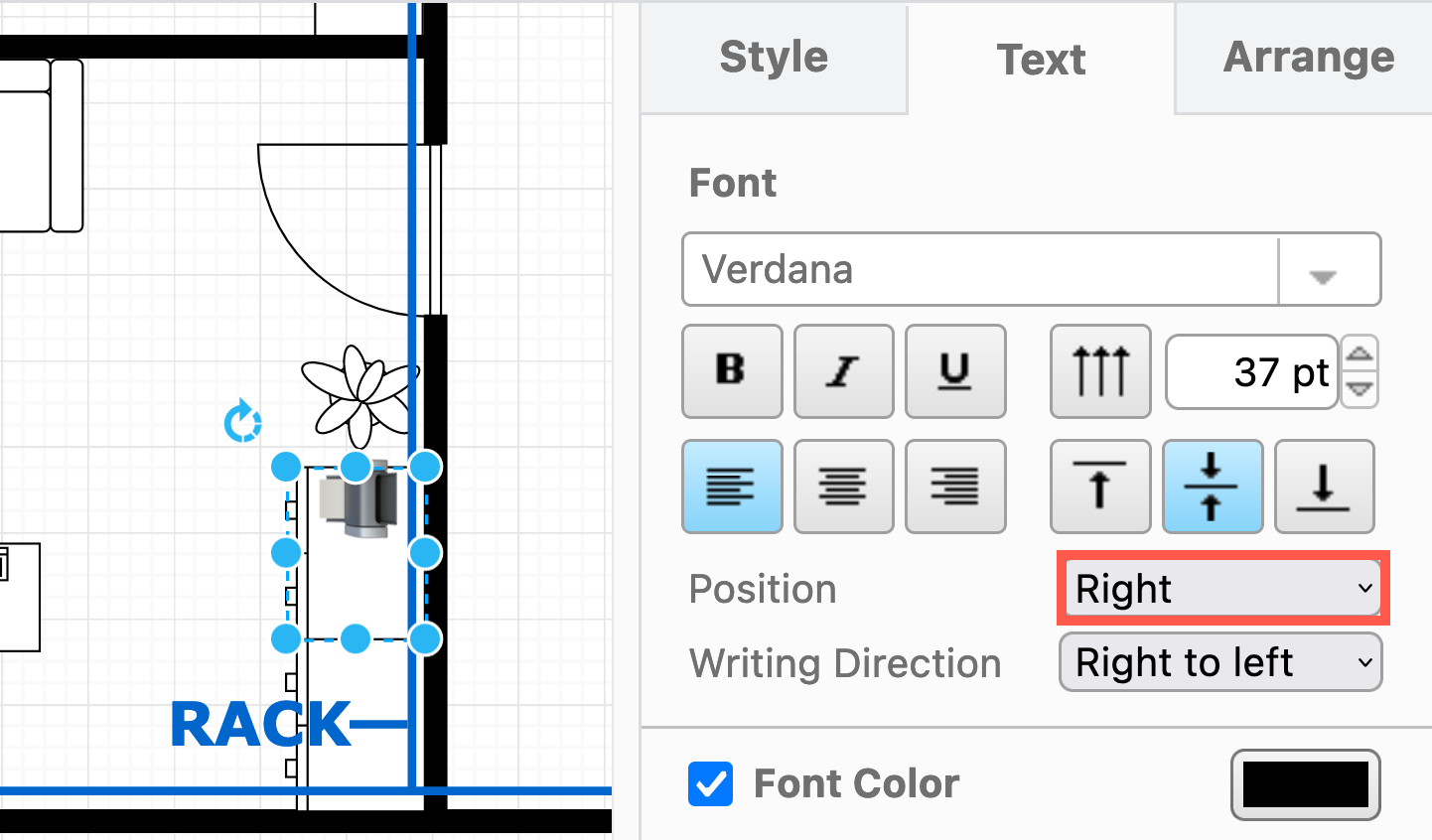This screenshot has width=1432, height=840.
Task: Set vertical alignment to top
Action: click(1100, 487)
